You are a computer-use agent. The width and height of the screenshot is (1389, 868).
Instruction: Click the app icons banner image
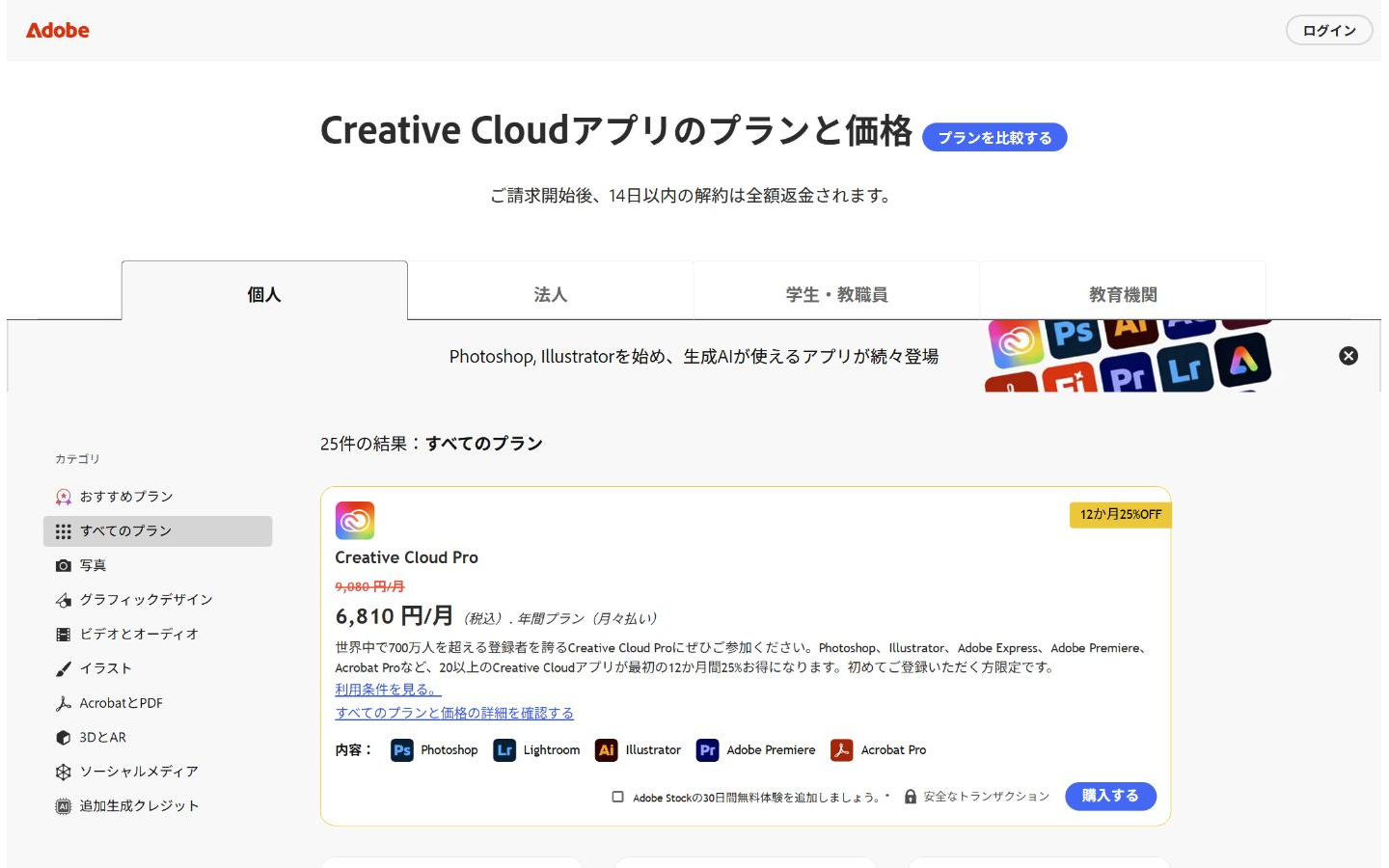(1129, 356)
